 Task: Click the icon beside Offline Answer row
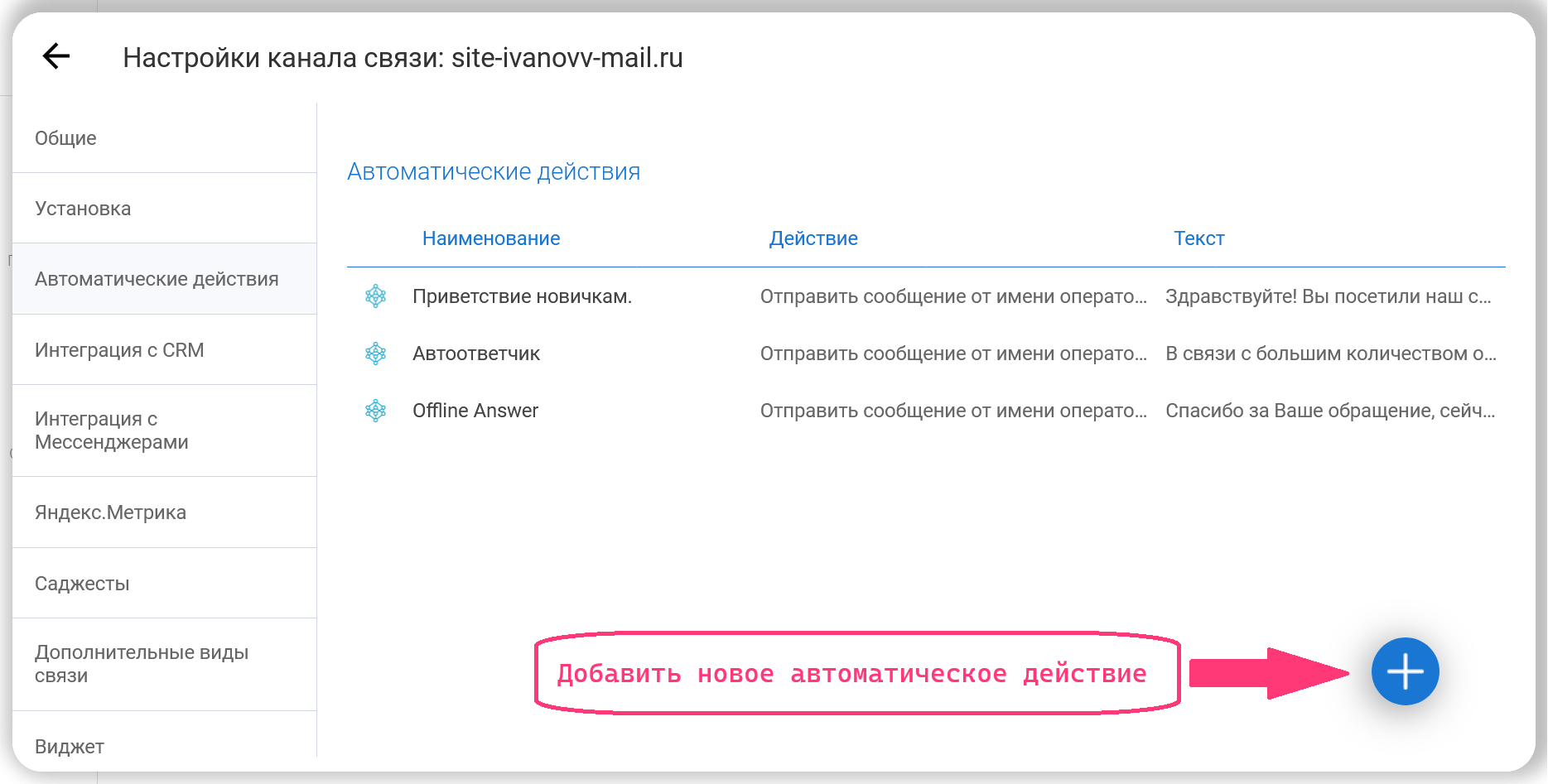(x=376, y=411)
